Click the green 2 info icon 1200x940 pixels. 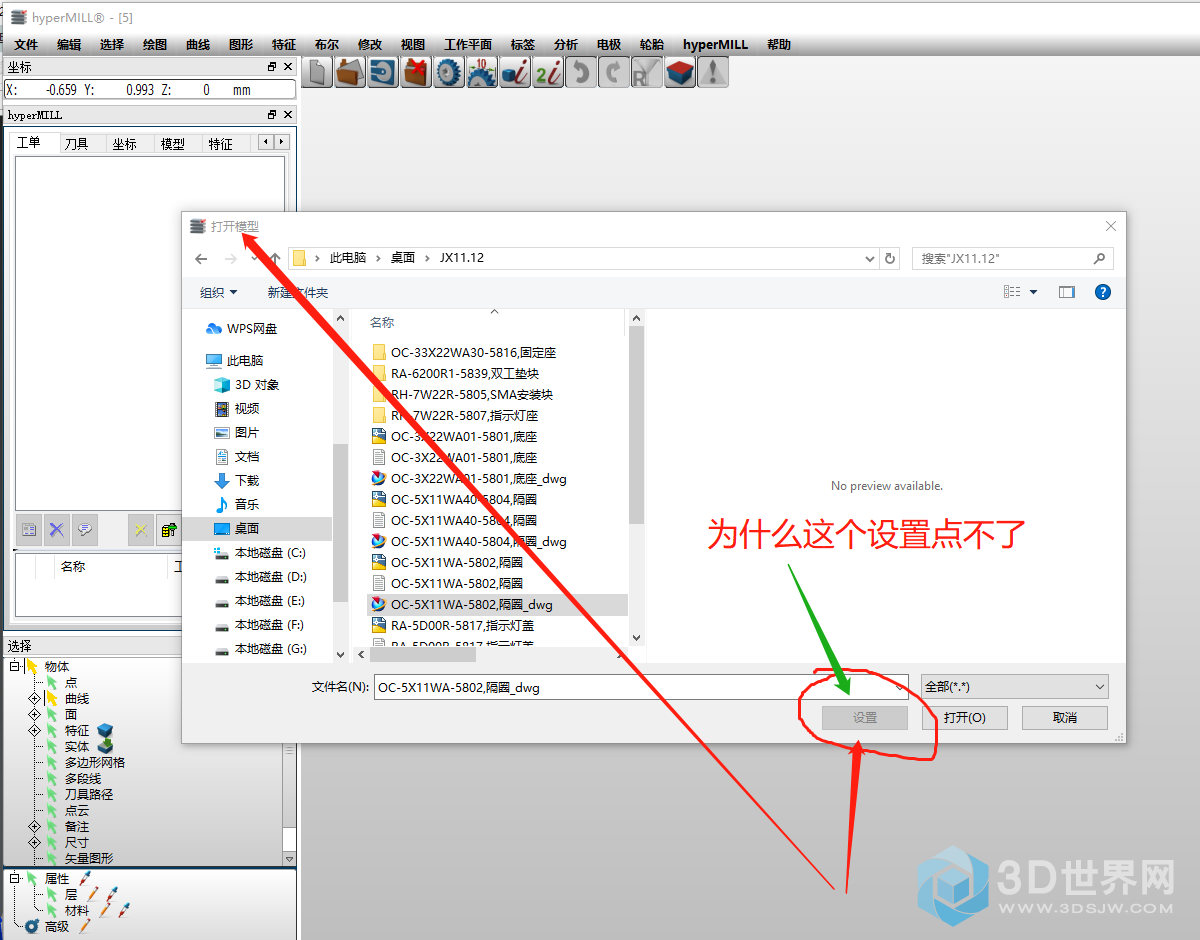(x=548, y=72)
